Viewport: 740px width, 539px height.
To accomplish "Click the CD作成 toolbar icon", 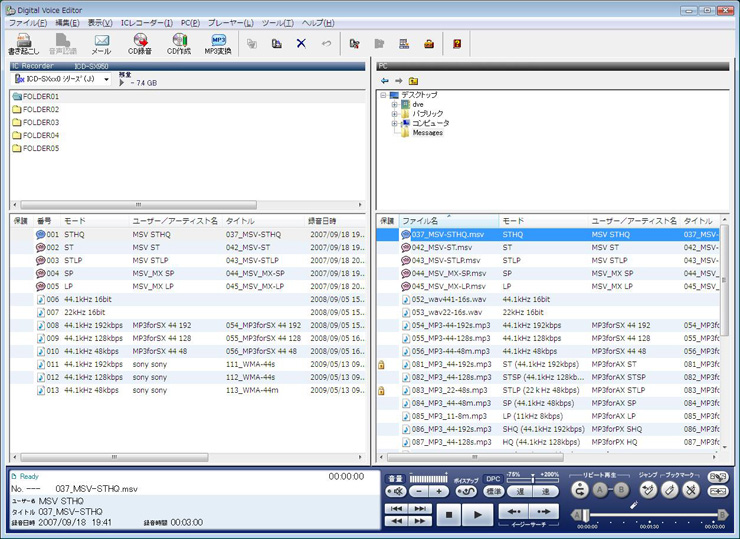I will click(x=179, y=43).
